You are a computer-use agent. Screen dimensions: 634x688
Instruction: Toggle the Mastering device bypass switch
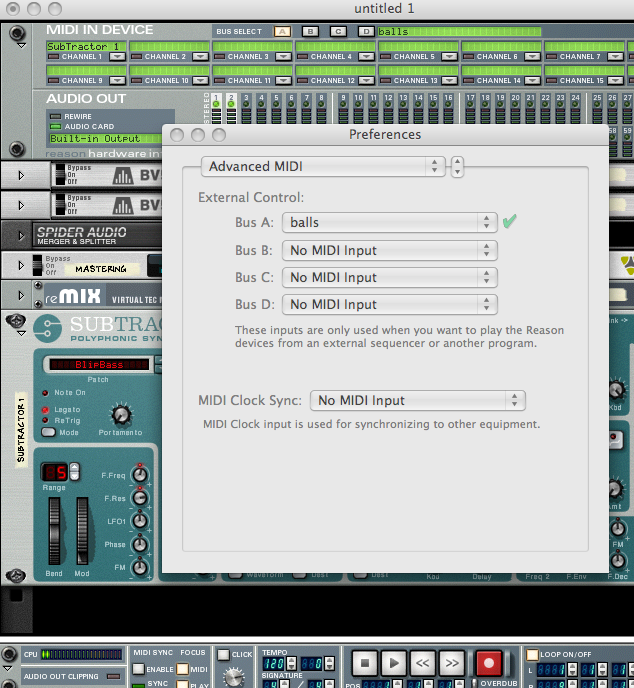(x=38, y=265)
